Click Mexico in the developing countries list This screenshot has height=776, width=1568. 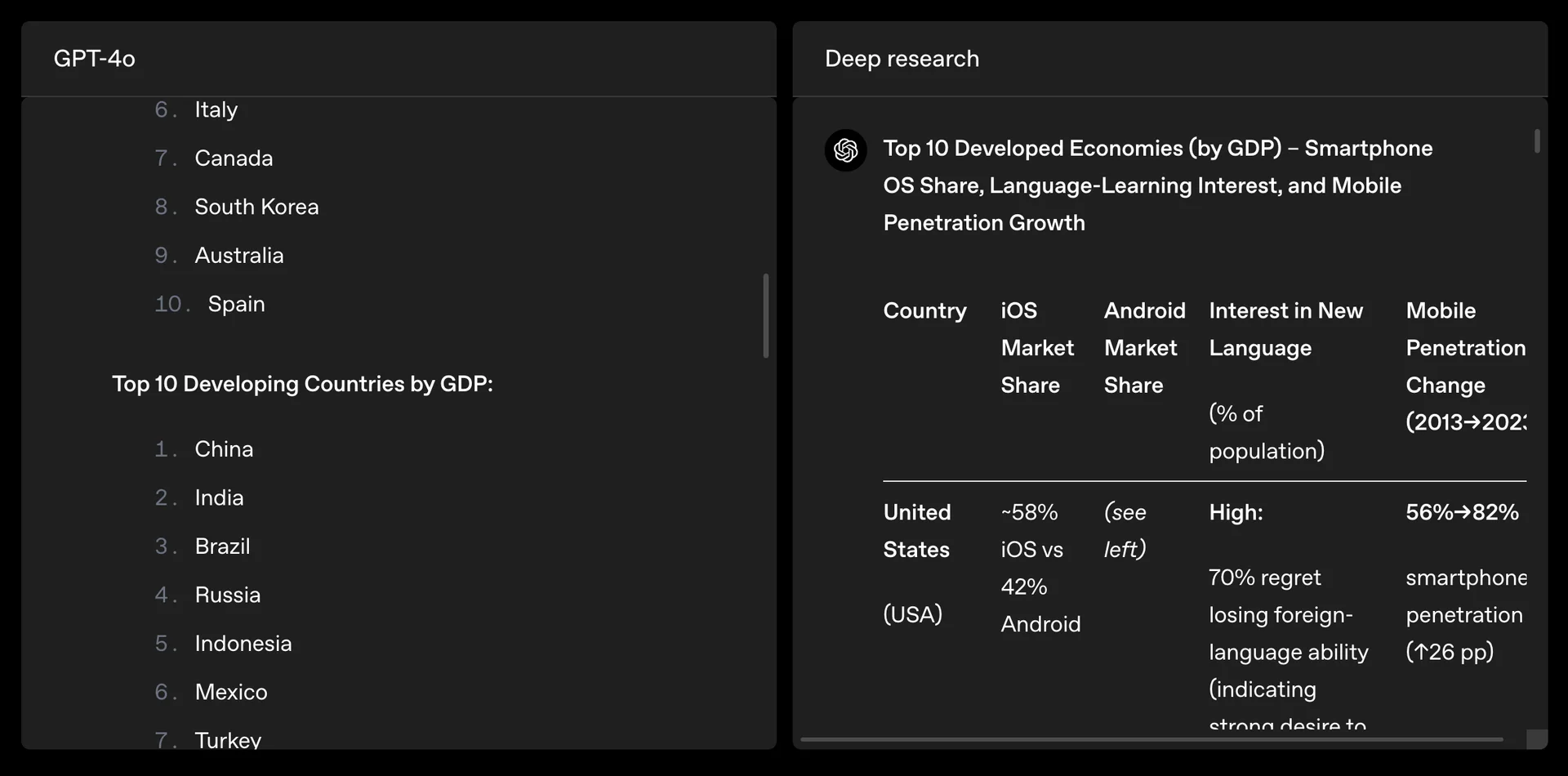click(231, 692)
